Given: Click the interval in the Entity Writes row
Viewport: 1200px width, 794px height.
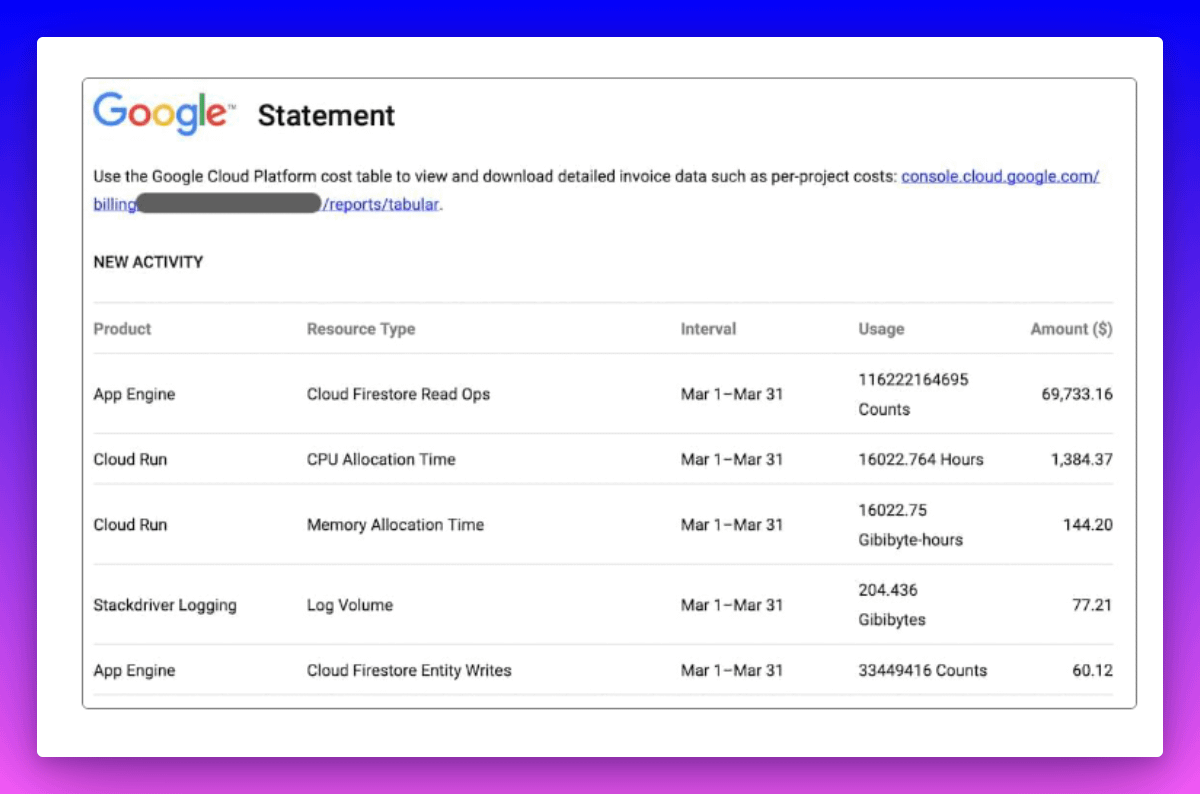Looking at the screenshot, I should pyautogui.click(x=732, y=671).
